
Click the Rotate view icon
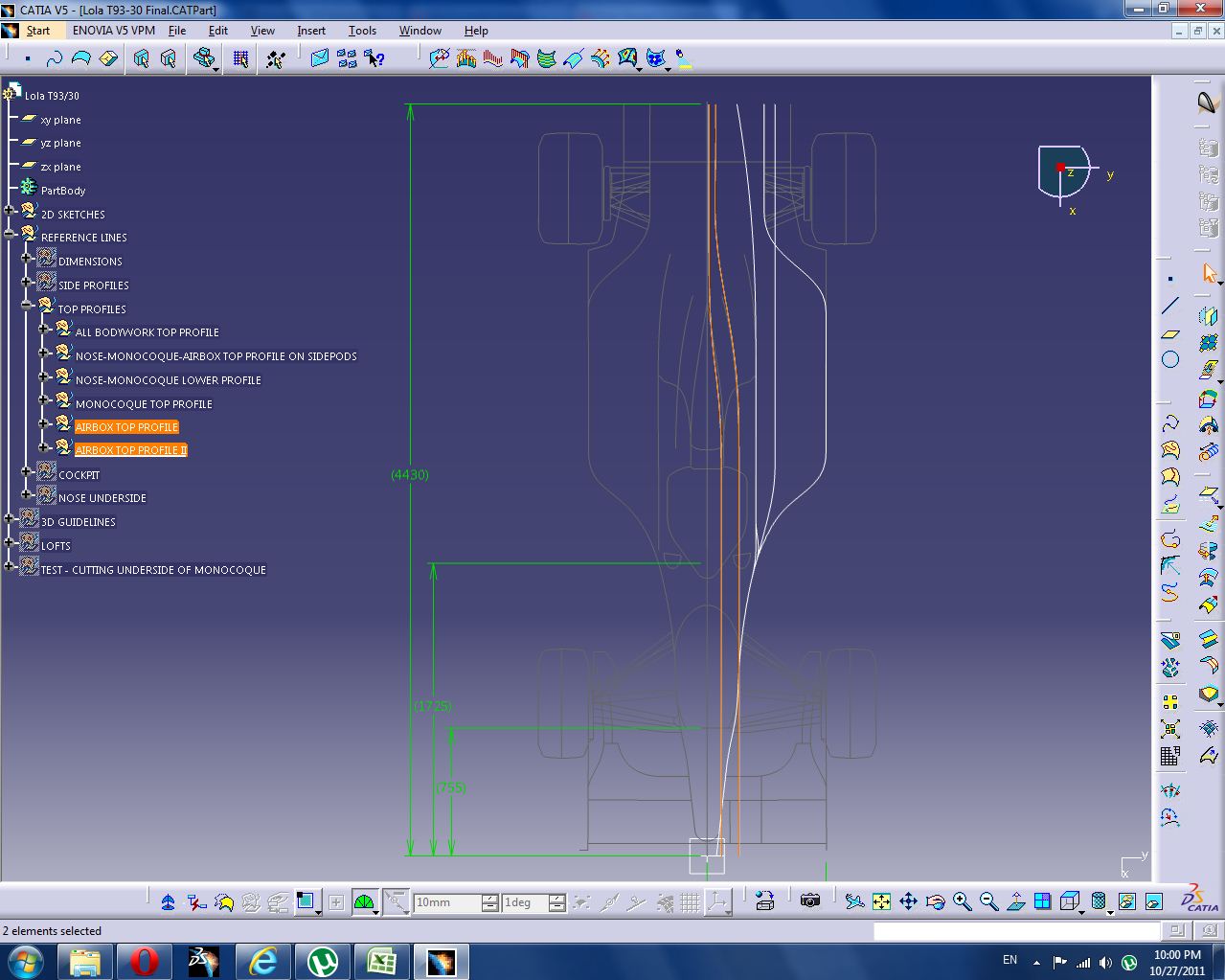(x=935, y=901)
